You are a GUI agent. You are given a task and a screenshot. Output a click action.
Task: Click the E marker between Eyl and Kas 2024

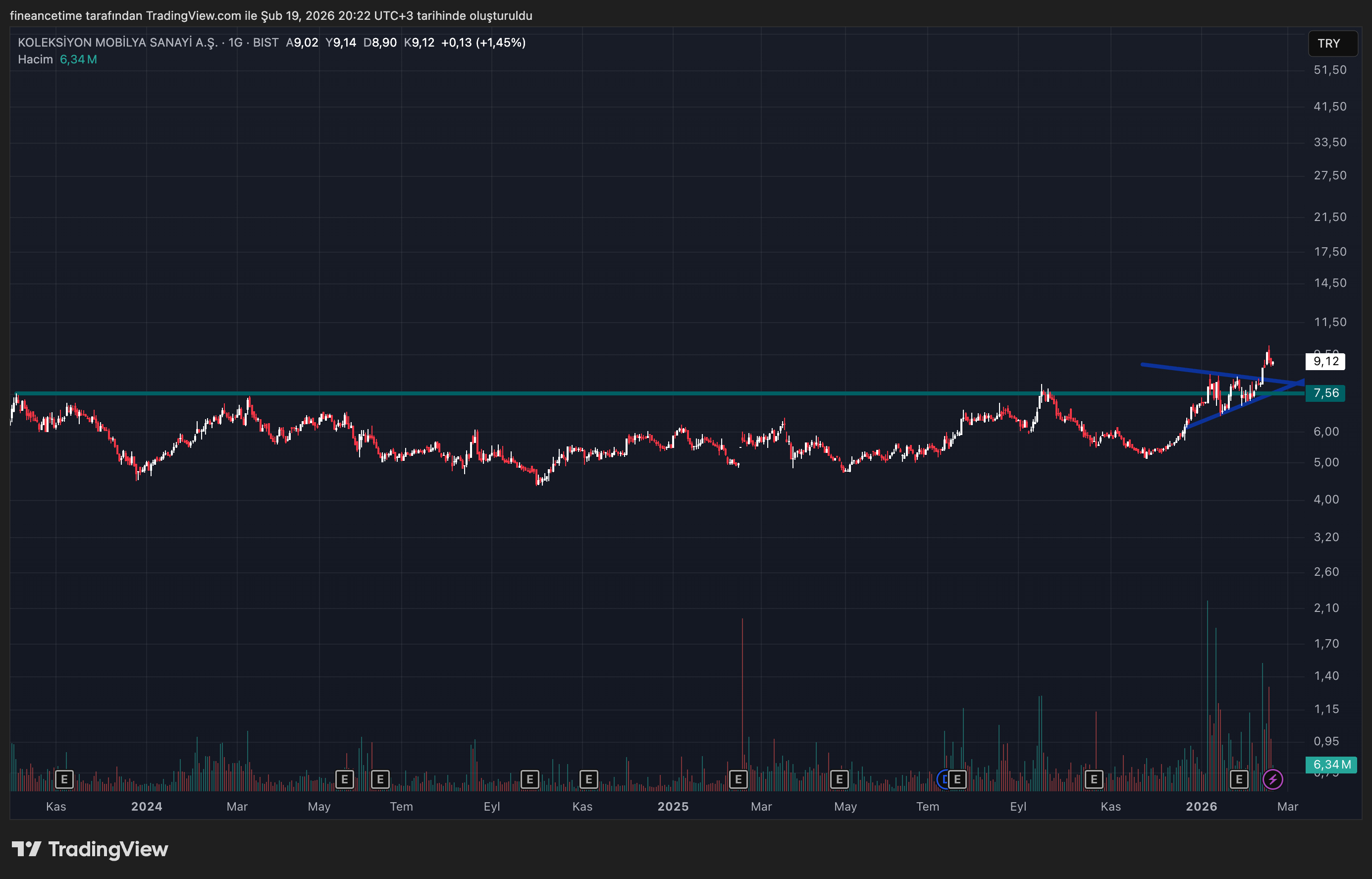click(x=529, y=779)
